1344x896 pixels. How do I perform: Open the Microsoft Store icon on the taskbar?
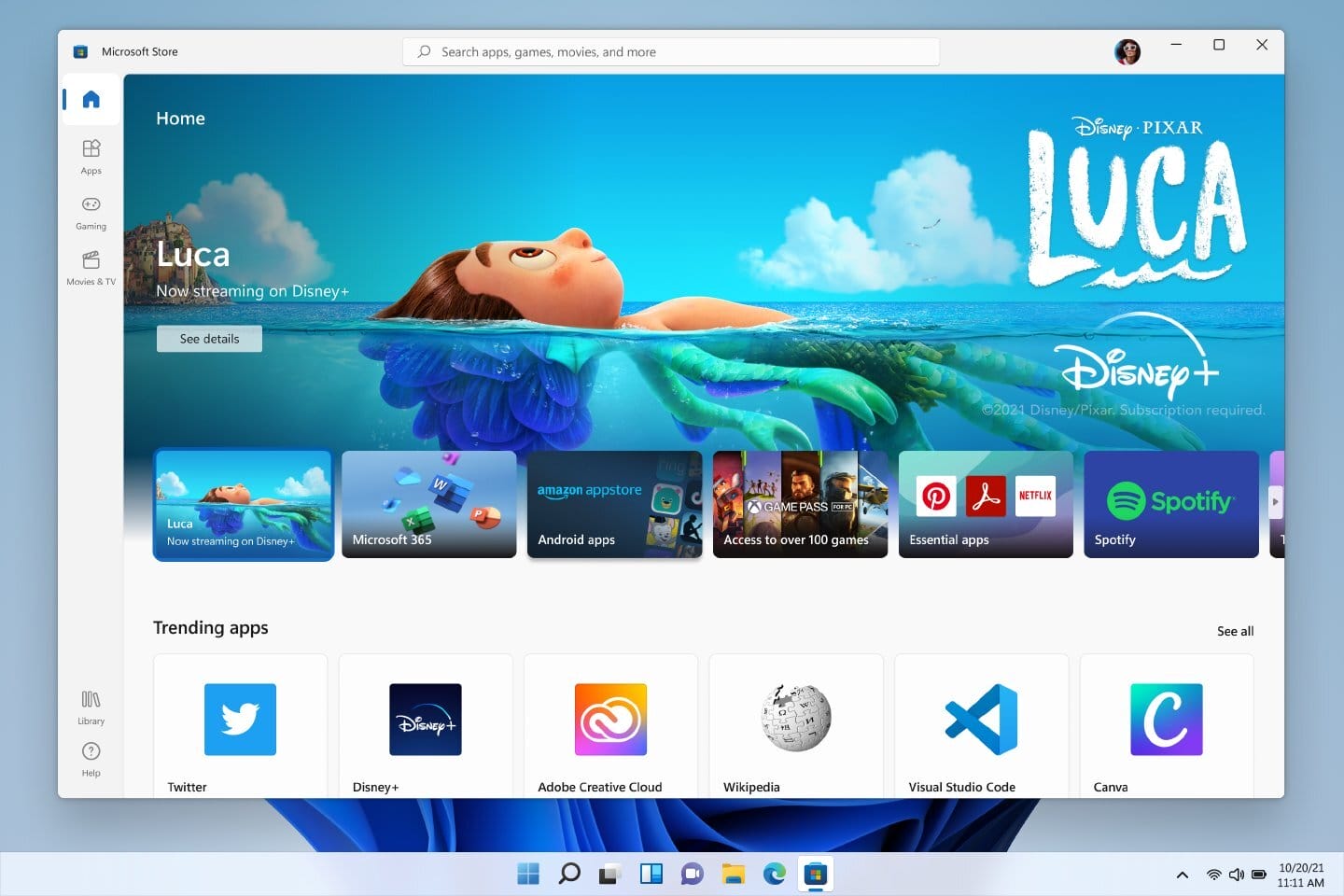pyautogui.click(x=815, y=874)
